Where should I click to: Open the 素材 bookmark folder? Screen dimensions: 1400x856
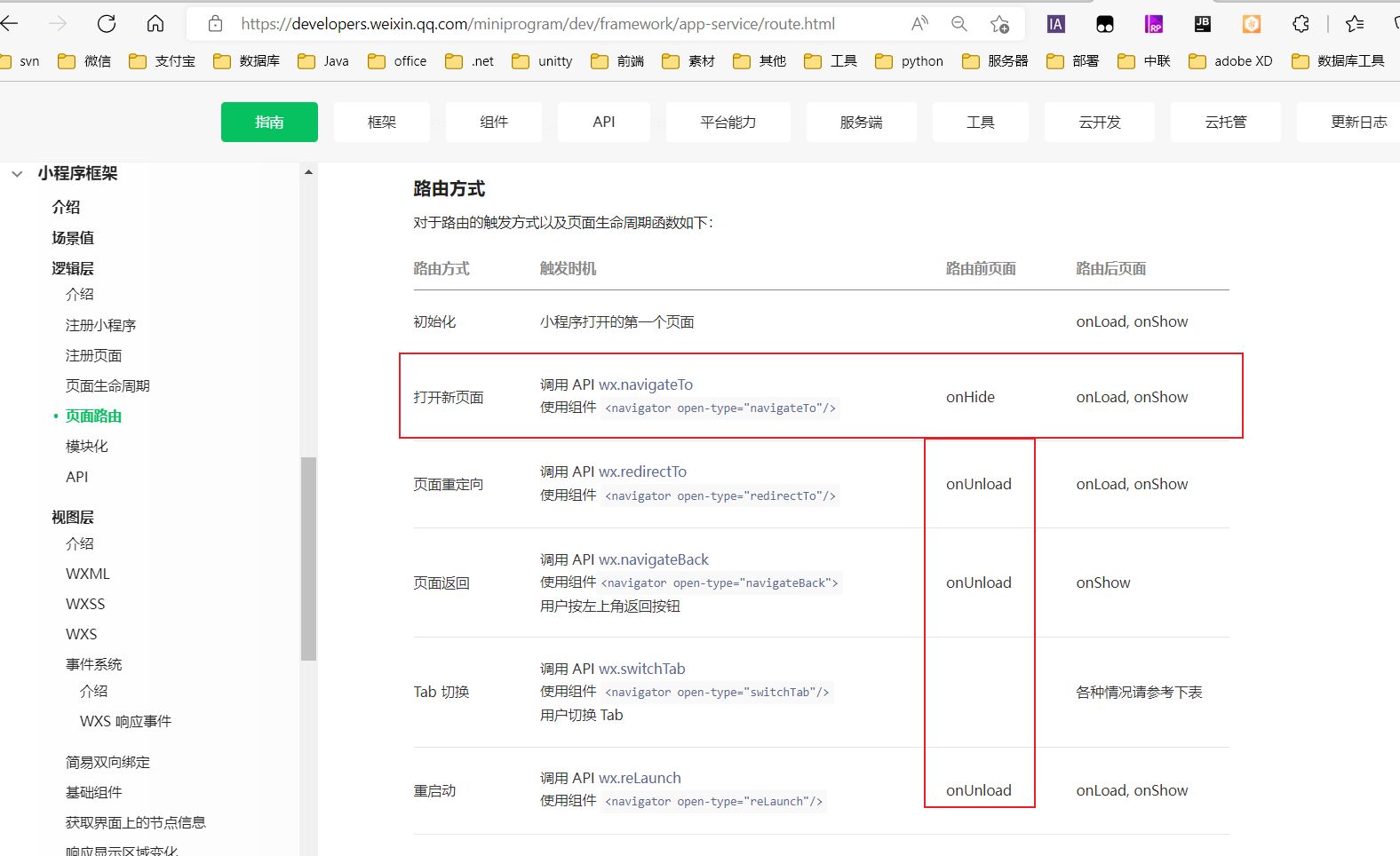point(688,60)
